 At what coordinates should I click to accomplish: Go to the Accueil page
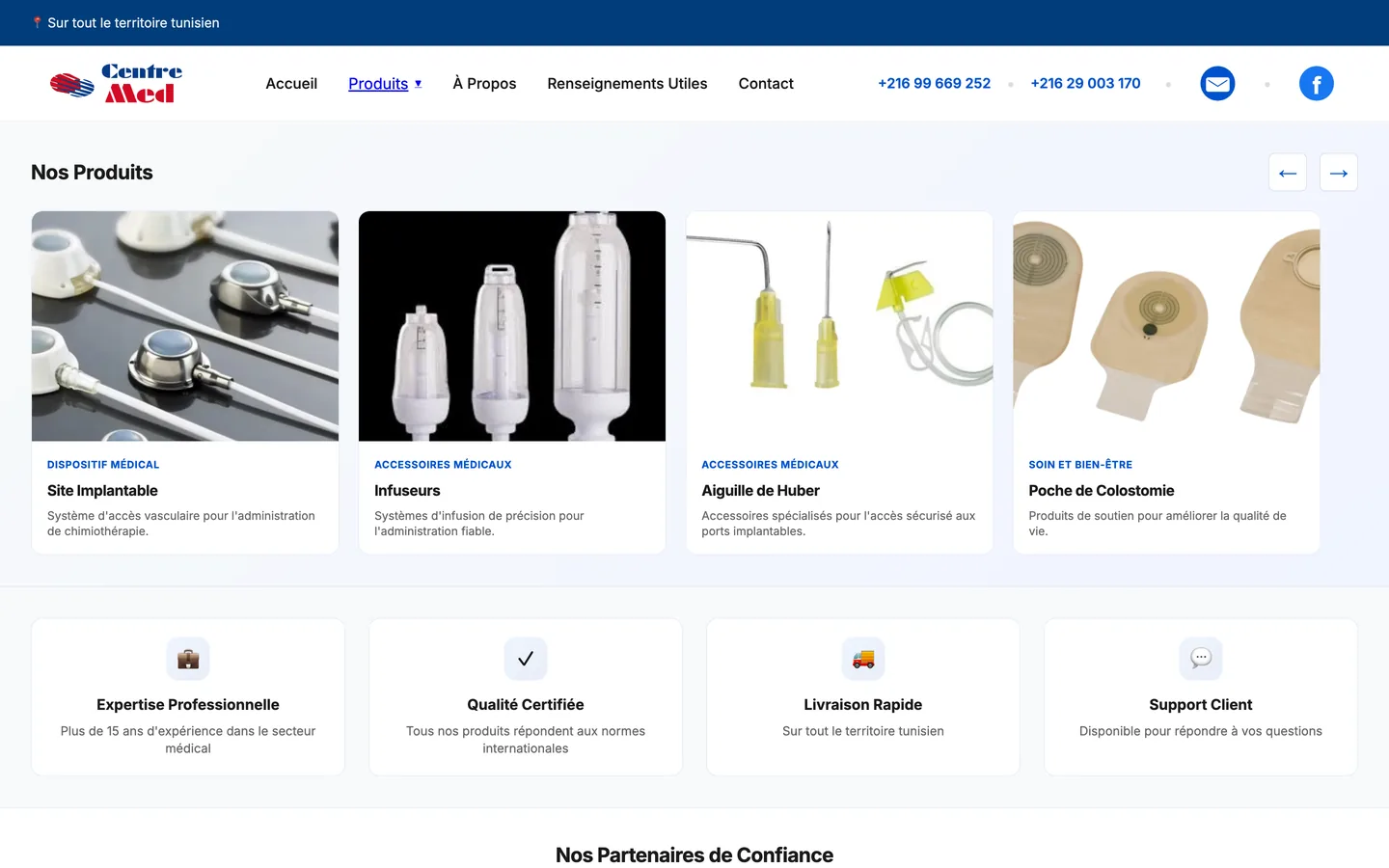point(291,84)
